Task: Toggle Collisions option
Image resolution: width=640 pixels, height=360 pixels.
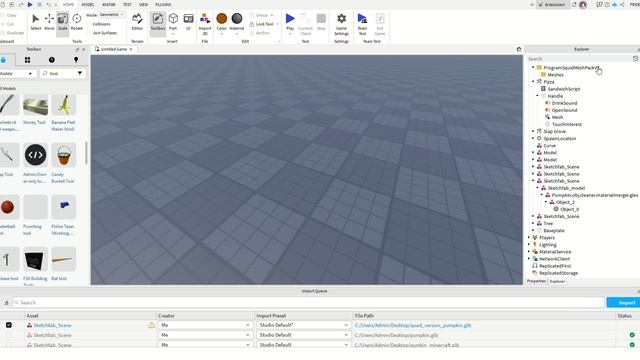Action: point(102,24)
